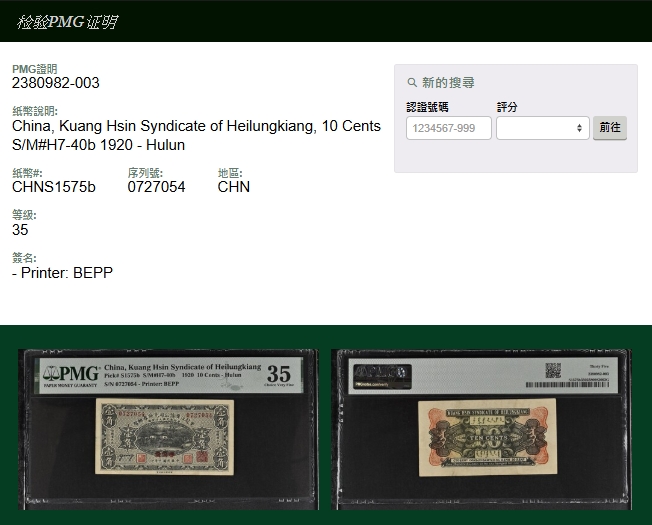This screenshot has height=525, width=652.
Task: Click the region value CHN
Action: (x=233, y=187)
